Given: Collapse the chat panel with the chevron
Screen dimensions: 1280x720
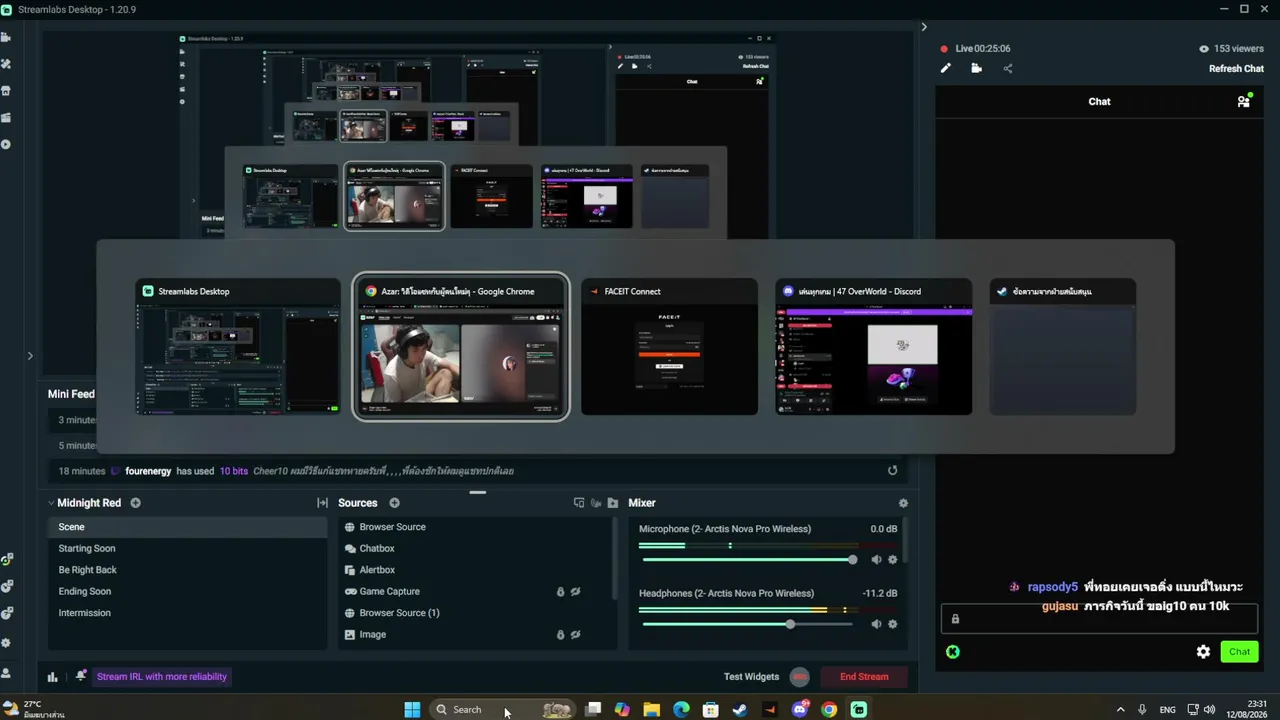Looking at the screenshot, I should 924,27.
